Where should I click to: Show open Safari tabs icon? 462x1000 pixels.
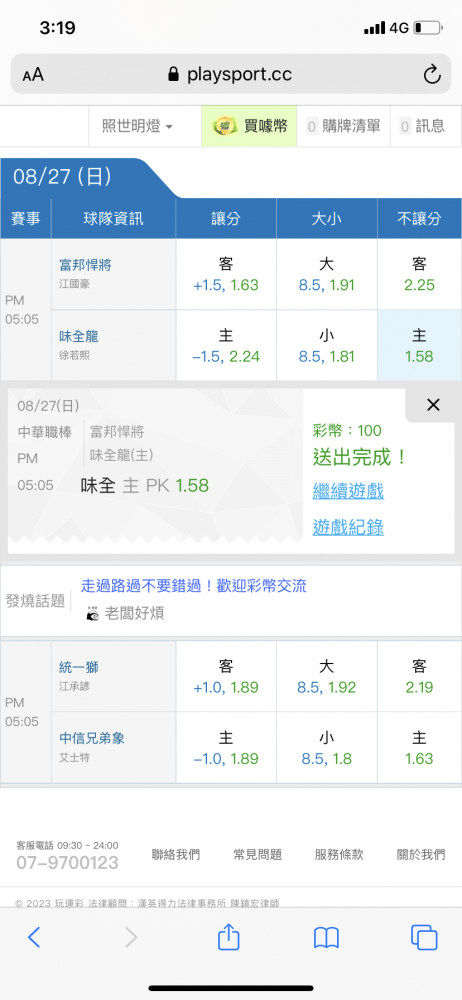point(424,937)
